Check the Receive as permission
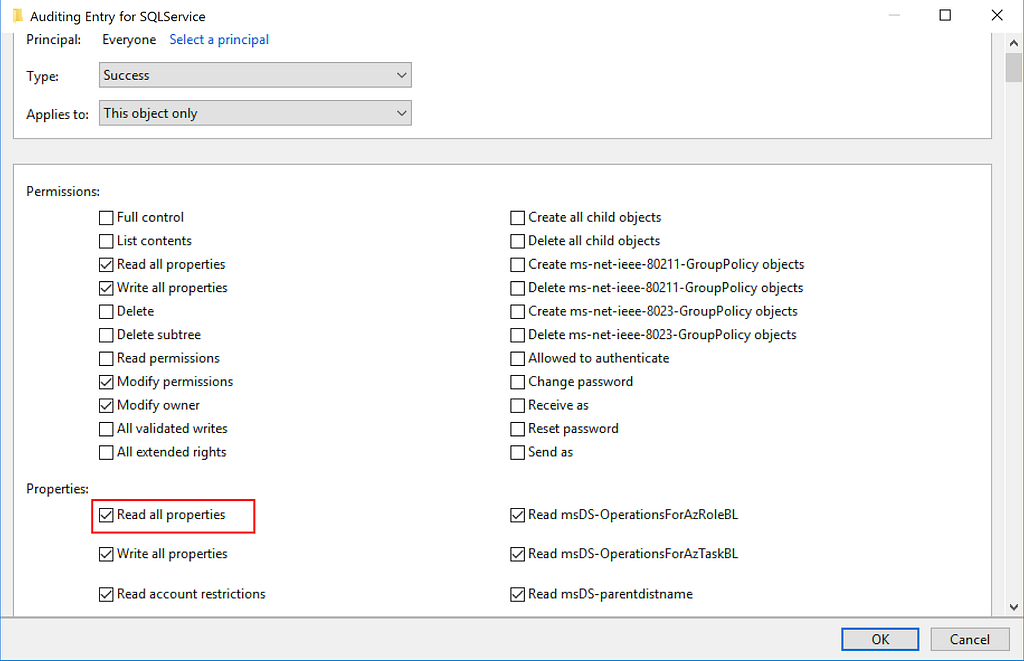Image resolution: width=1024 pixels, height=661 pixels. (517, 406)
